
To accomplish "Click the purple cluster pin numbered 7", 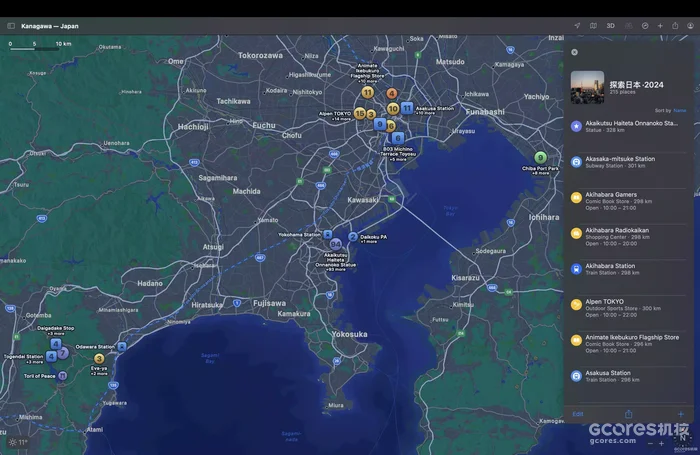I will click(63, 353).
